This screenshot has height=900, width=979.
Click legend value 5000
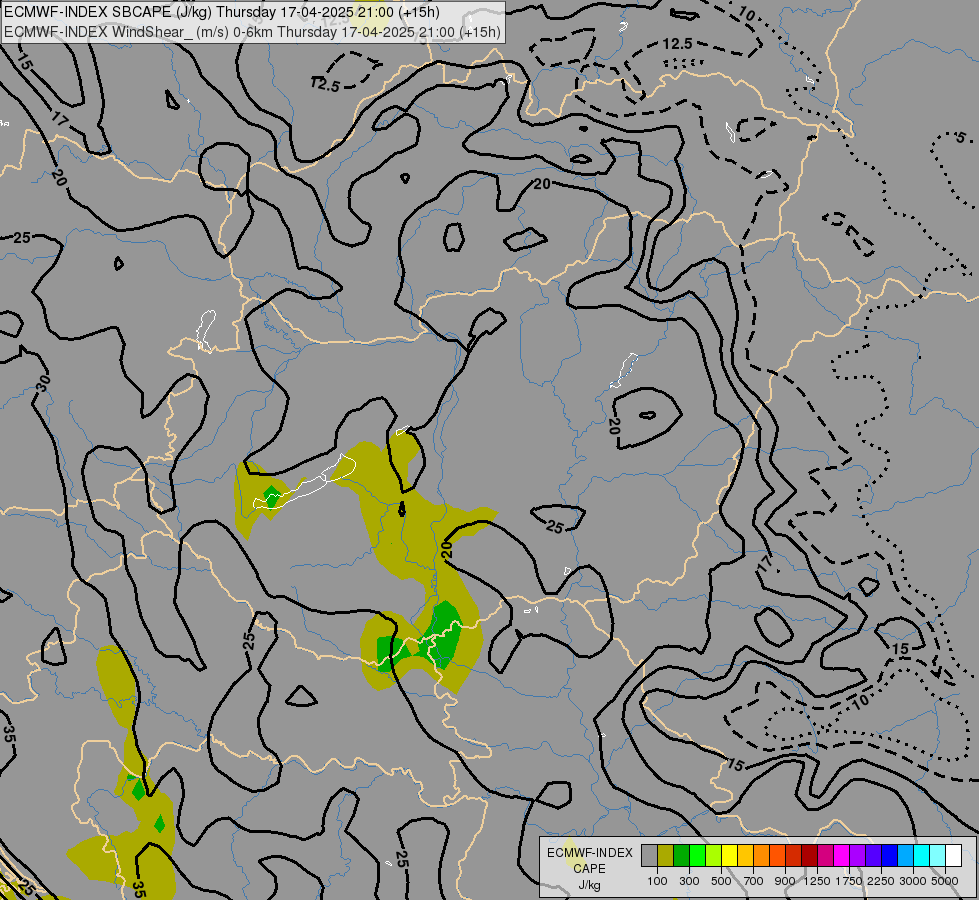click(945, 881)
